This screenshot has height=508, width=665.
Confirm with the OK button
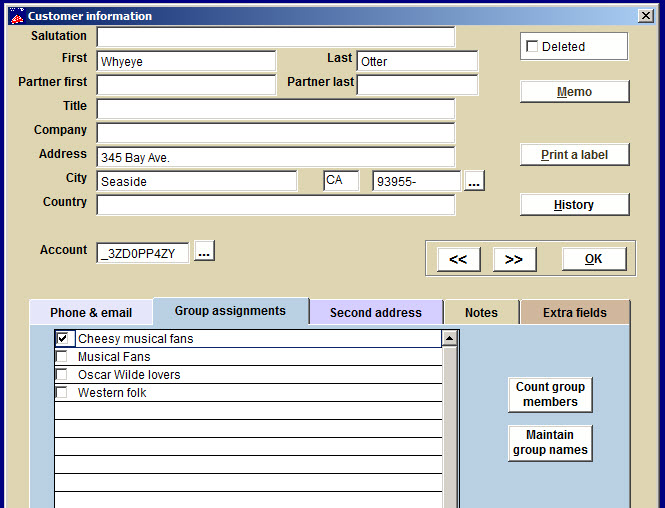[594, 259]
